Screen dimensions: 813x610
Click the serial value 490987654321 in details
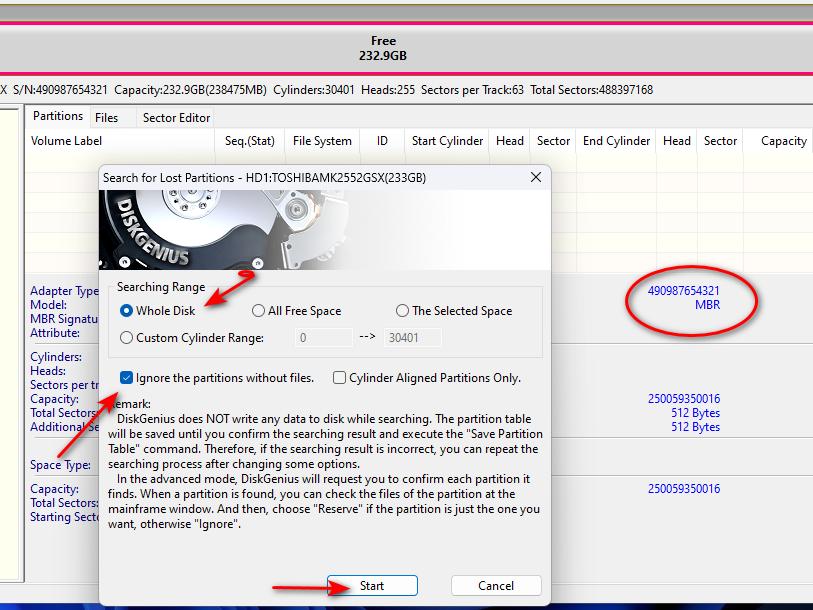pos(683,290)
